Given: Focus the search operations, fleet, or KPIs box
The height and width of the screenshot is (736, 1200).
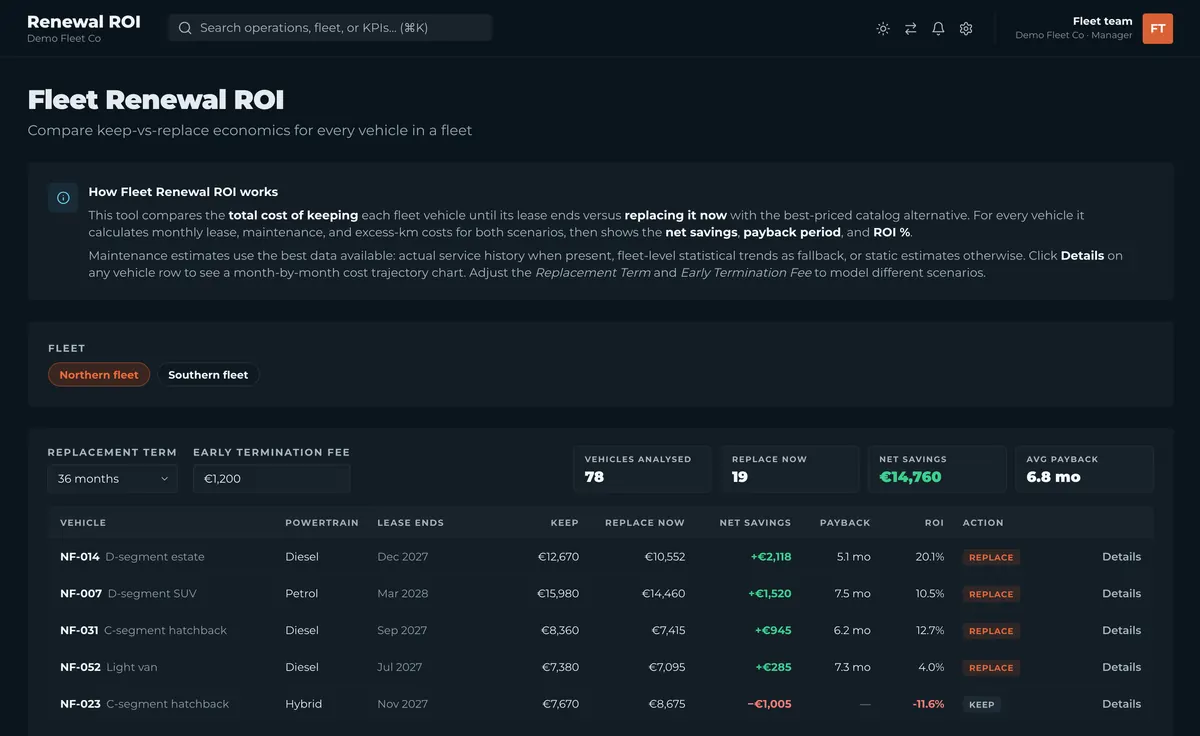Looking at the screenshot, I should pyautogui.click(x=330, y=28).
